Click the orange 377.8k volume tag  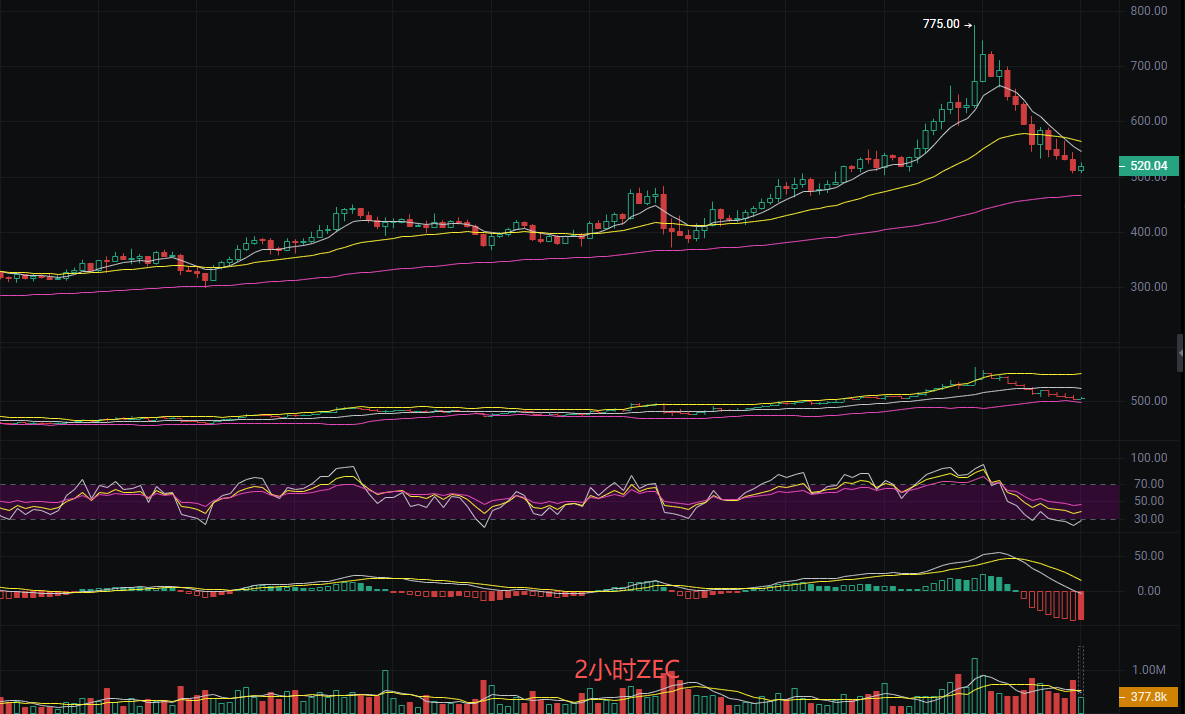(1149, 697)
